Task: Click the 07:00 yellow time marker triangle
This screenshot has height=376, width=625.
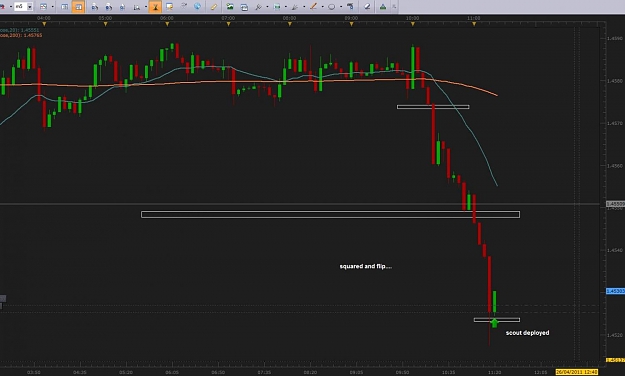Action: pos(228,24)
